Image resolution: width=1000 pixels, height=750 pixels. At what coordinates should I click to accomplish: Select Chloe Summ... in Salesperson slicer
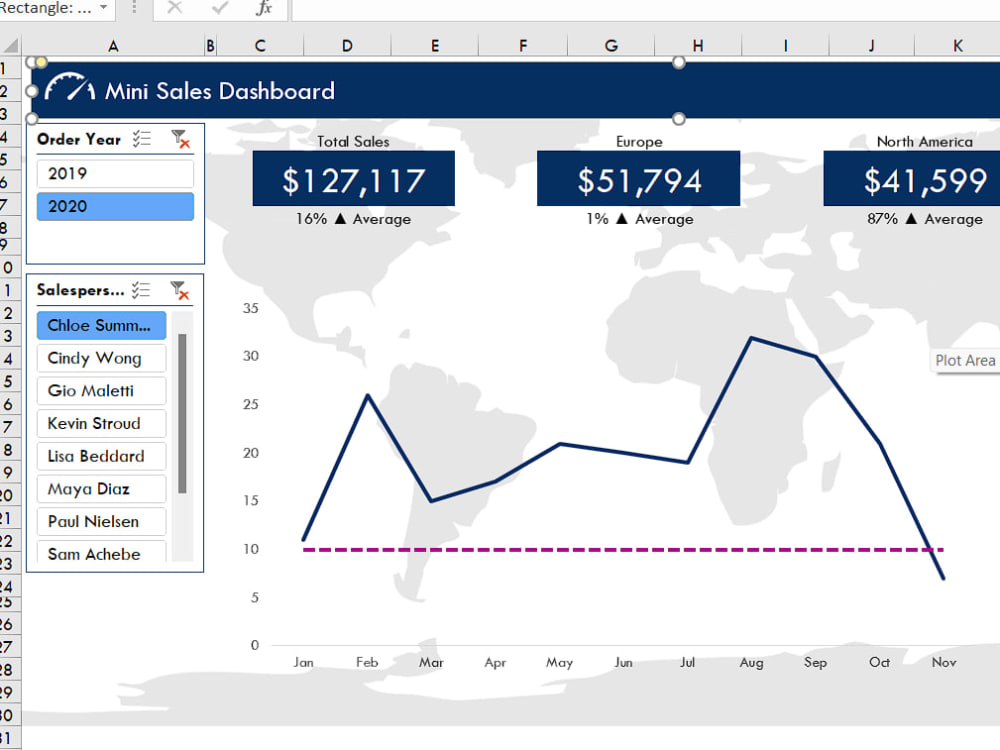(101, 325)
